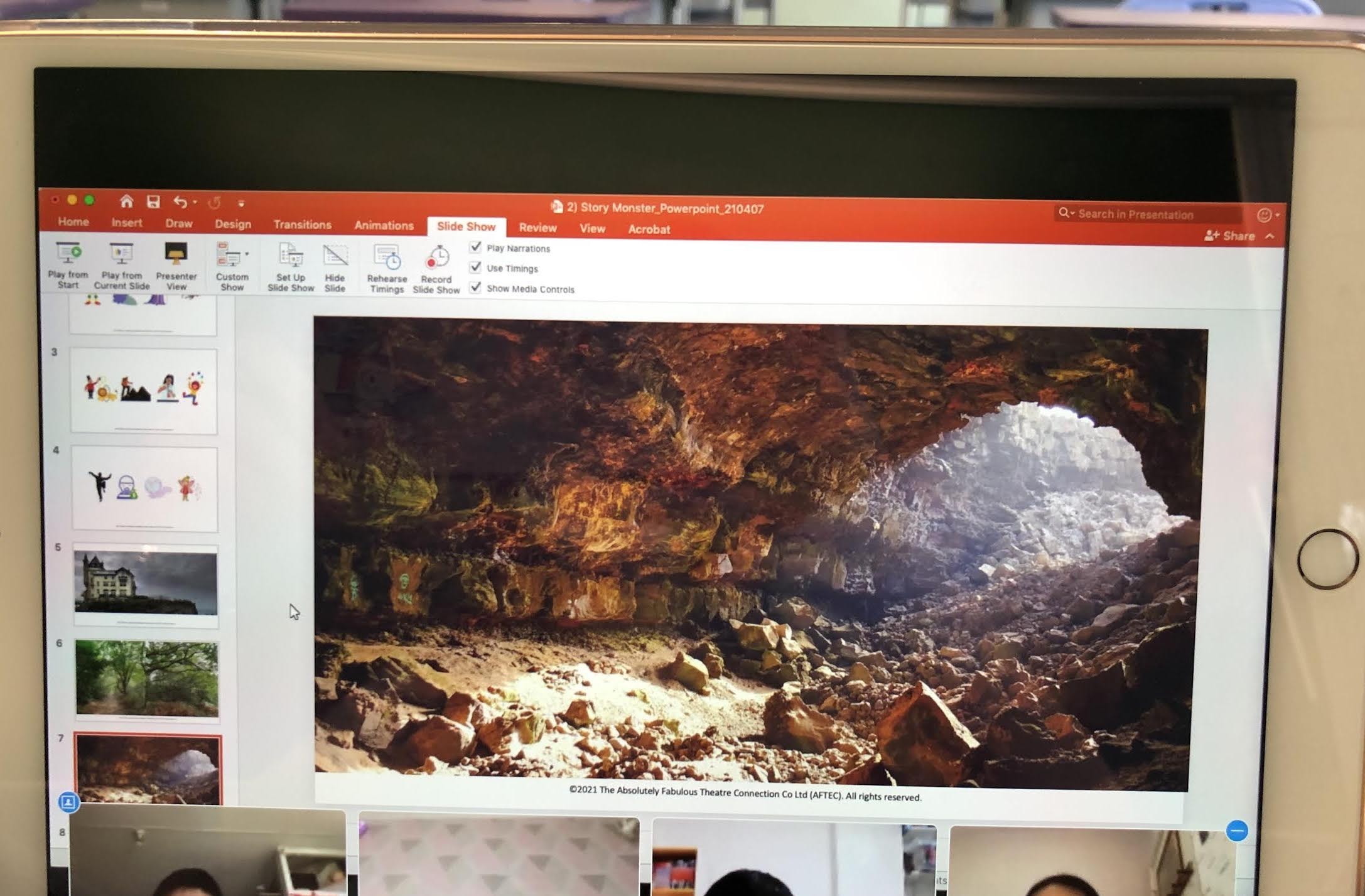Viewport: 1365px width, 896px height.
Task: Click Play from Current Slide
Action: (122, 266)
